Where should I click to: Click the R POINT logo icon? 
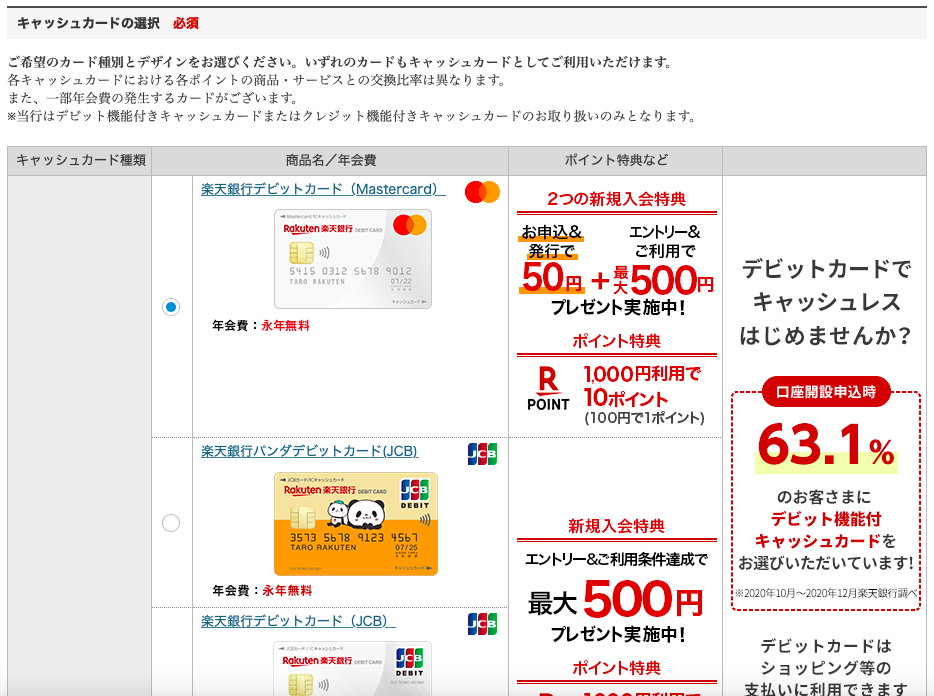[548, 389]
